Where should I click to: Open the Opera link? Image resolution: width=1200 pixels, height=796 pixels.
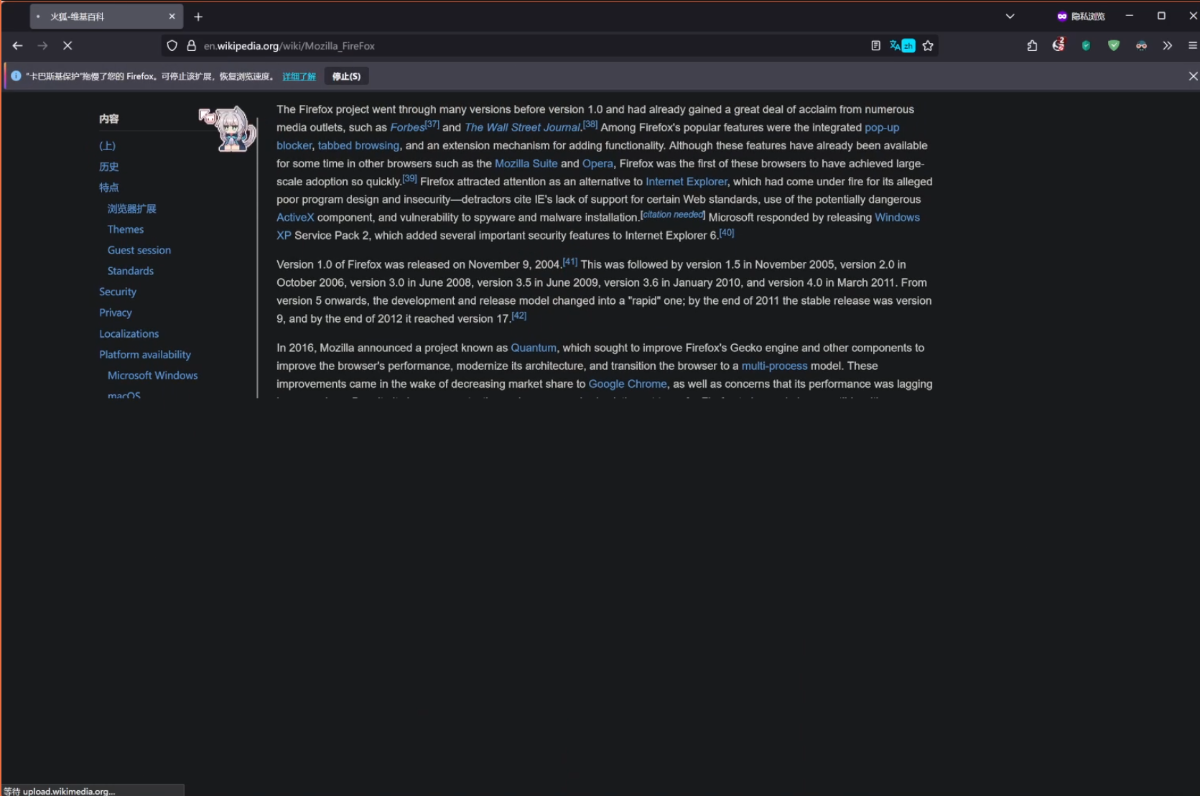(x=597, y=164)
